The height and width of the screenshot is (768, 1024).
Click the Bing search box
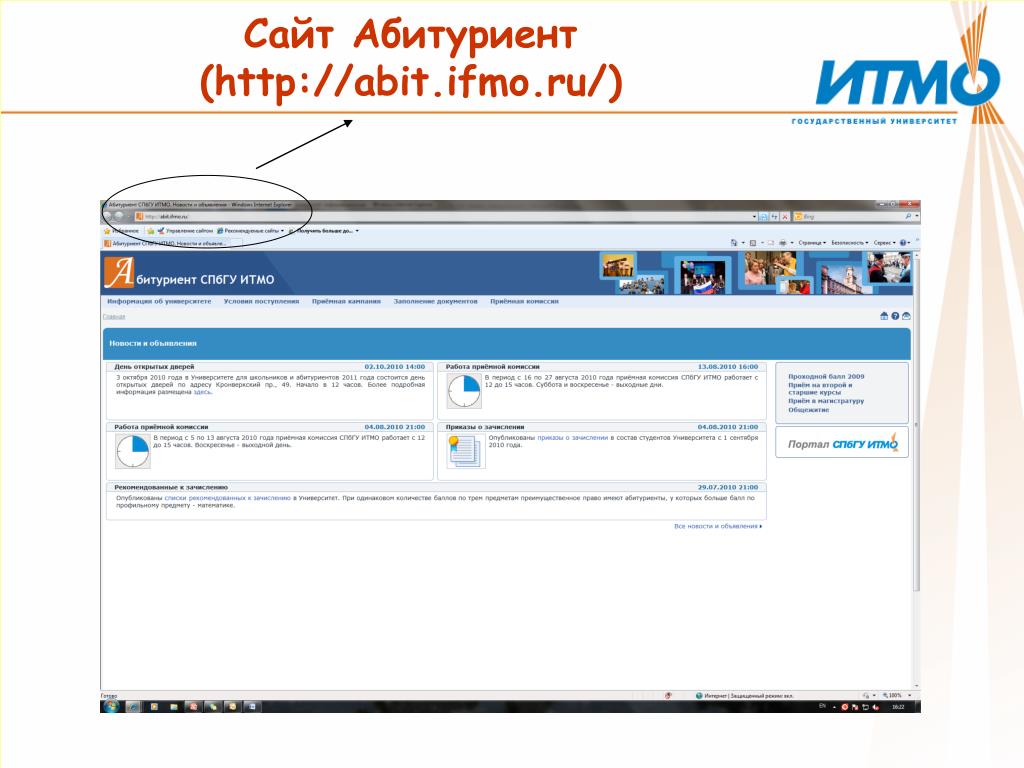(x=849, y=216)
